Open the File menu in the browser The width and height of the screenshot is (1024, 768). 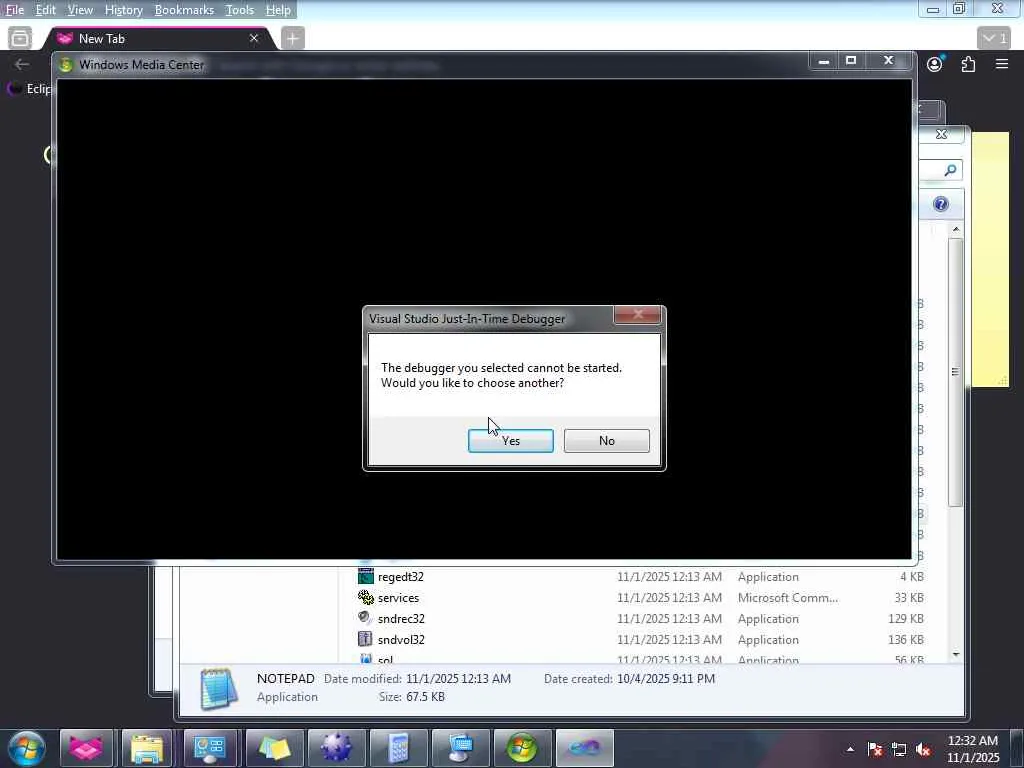pyautogui.click(x=14, y=10)
